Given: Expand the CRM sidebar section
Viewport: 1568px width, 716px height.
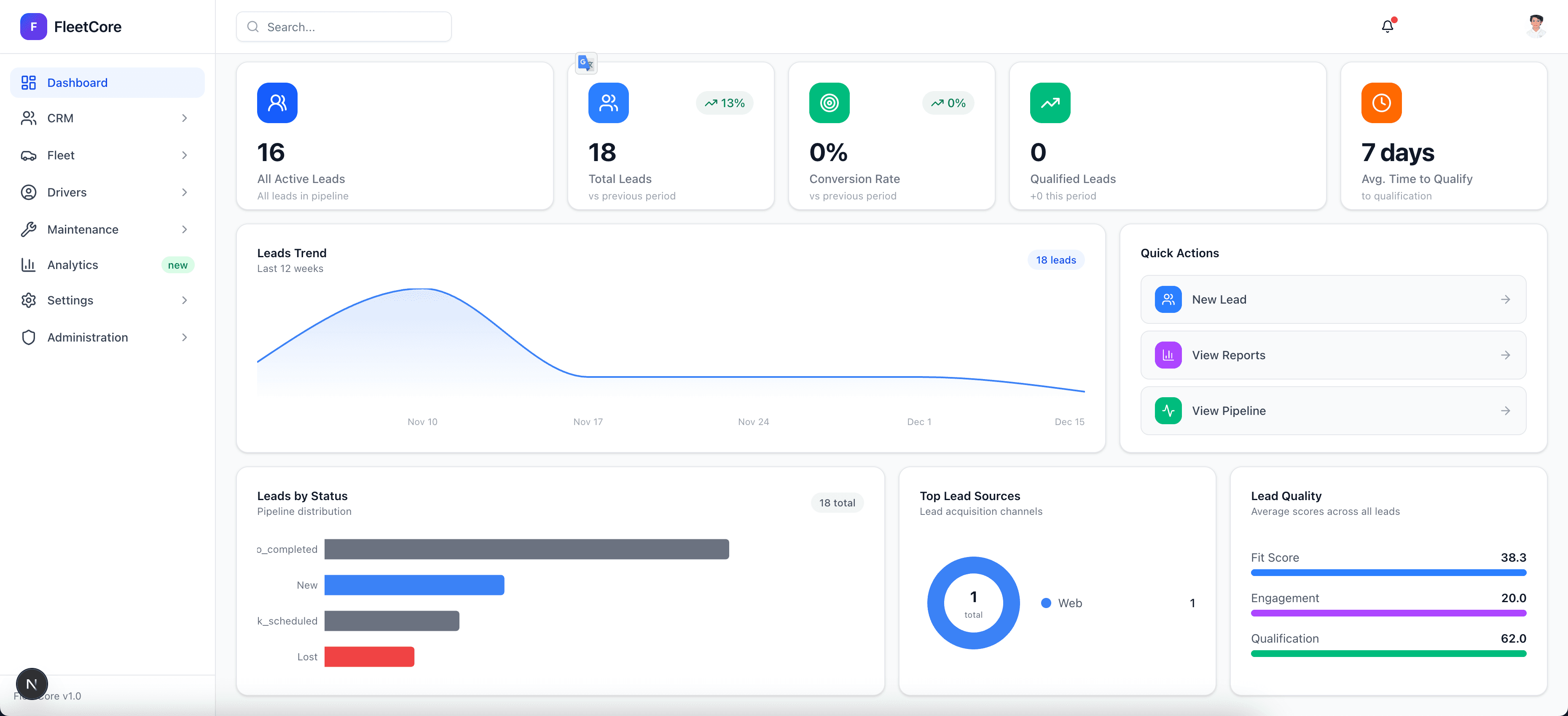Looking at the screenshot, I should coord(185,118).
